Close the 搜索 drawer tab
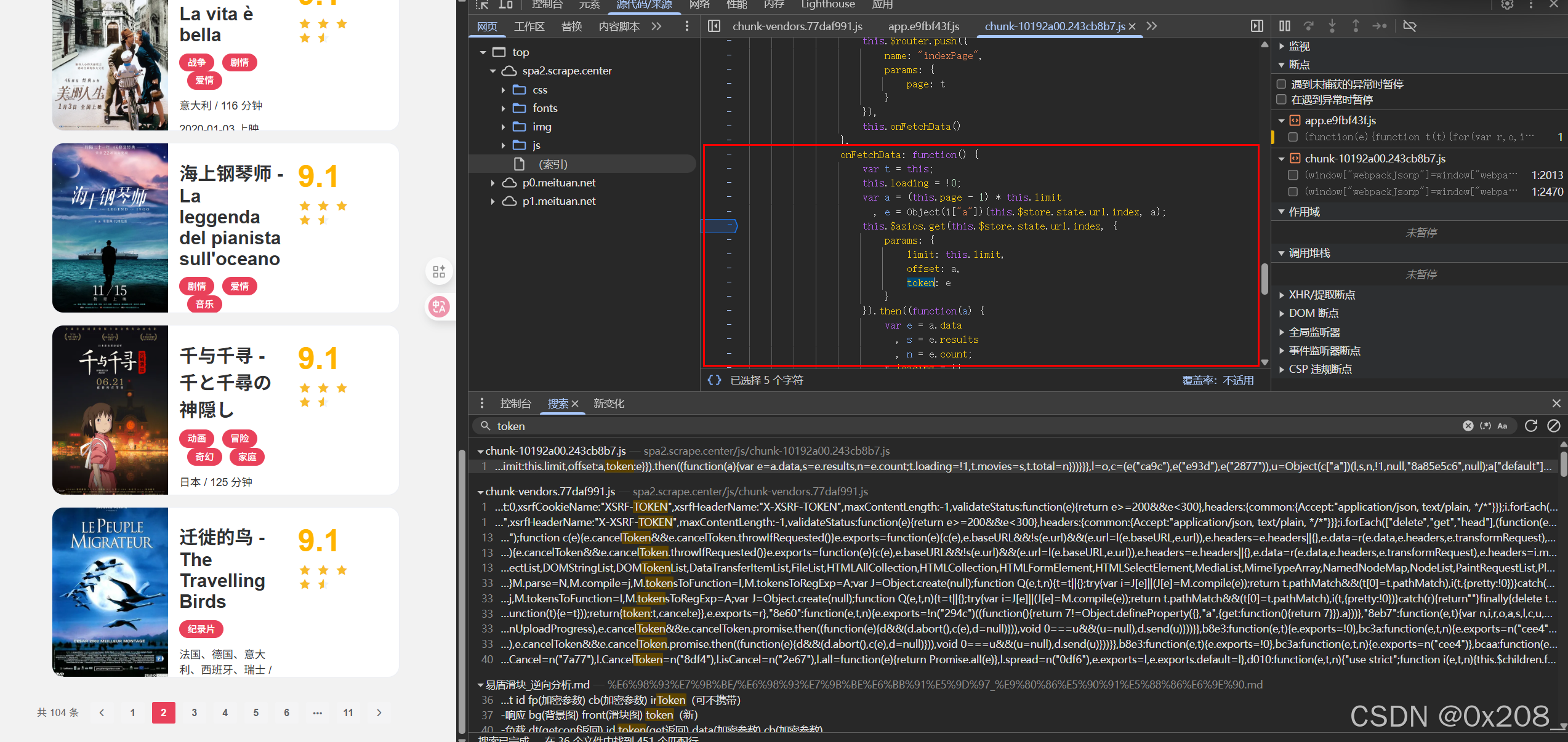The height and width of the screenshot is (742, 1568). coord(575,404)
